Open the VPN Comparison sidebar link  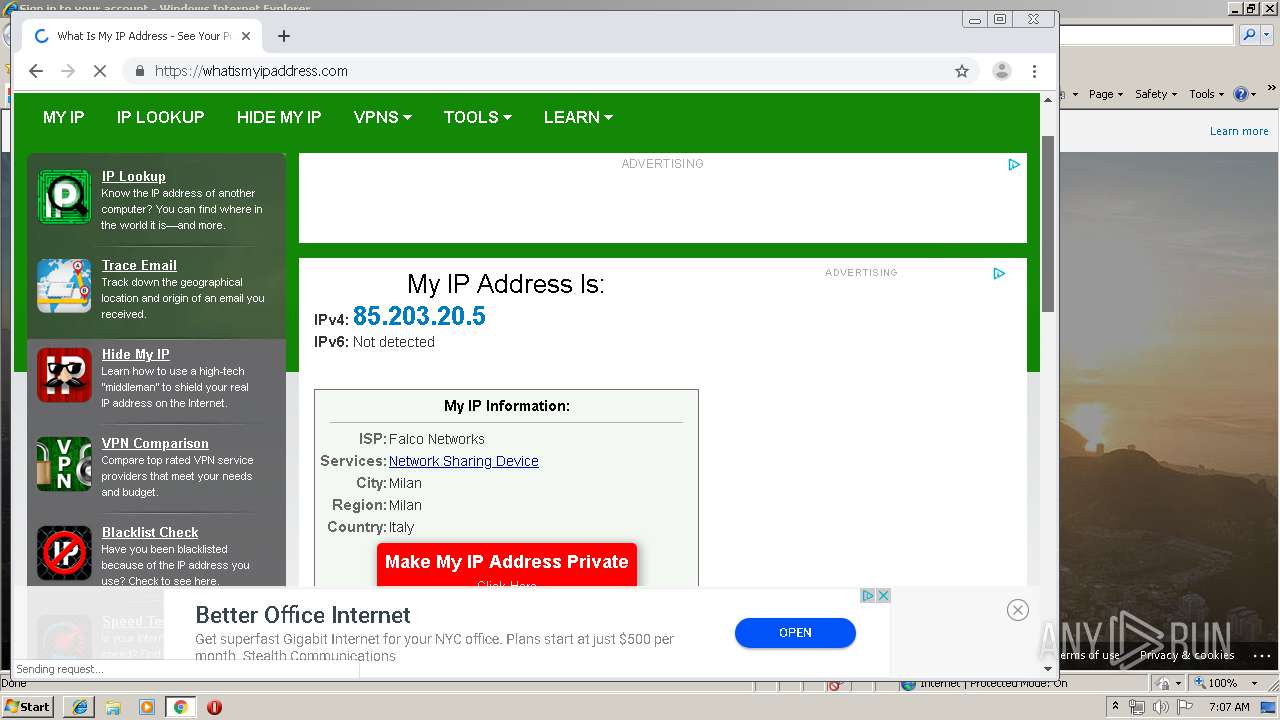pos(155,443)
